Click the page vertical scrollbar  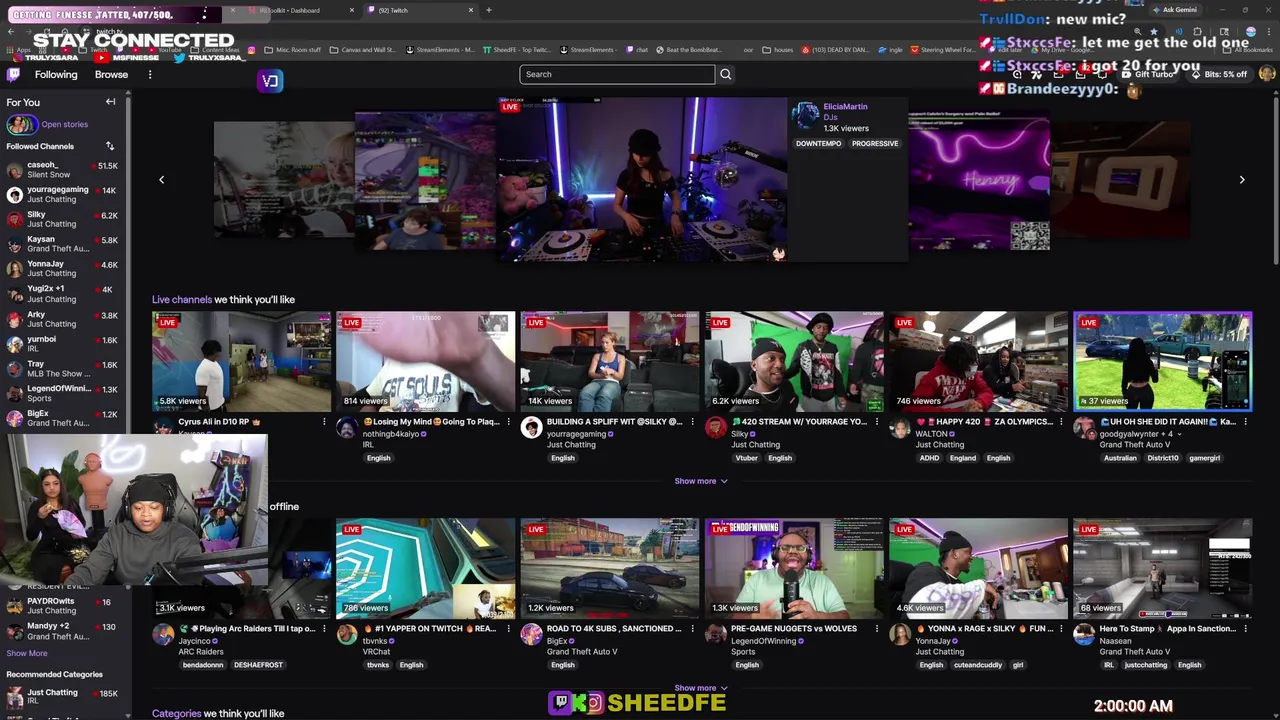tap(1275, 180)
